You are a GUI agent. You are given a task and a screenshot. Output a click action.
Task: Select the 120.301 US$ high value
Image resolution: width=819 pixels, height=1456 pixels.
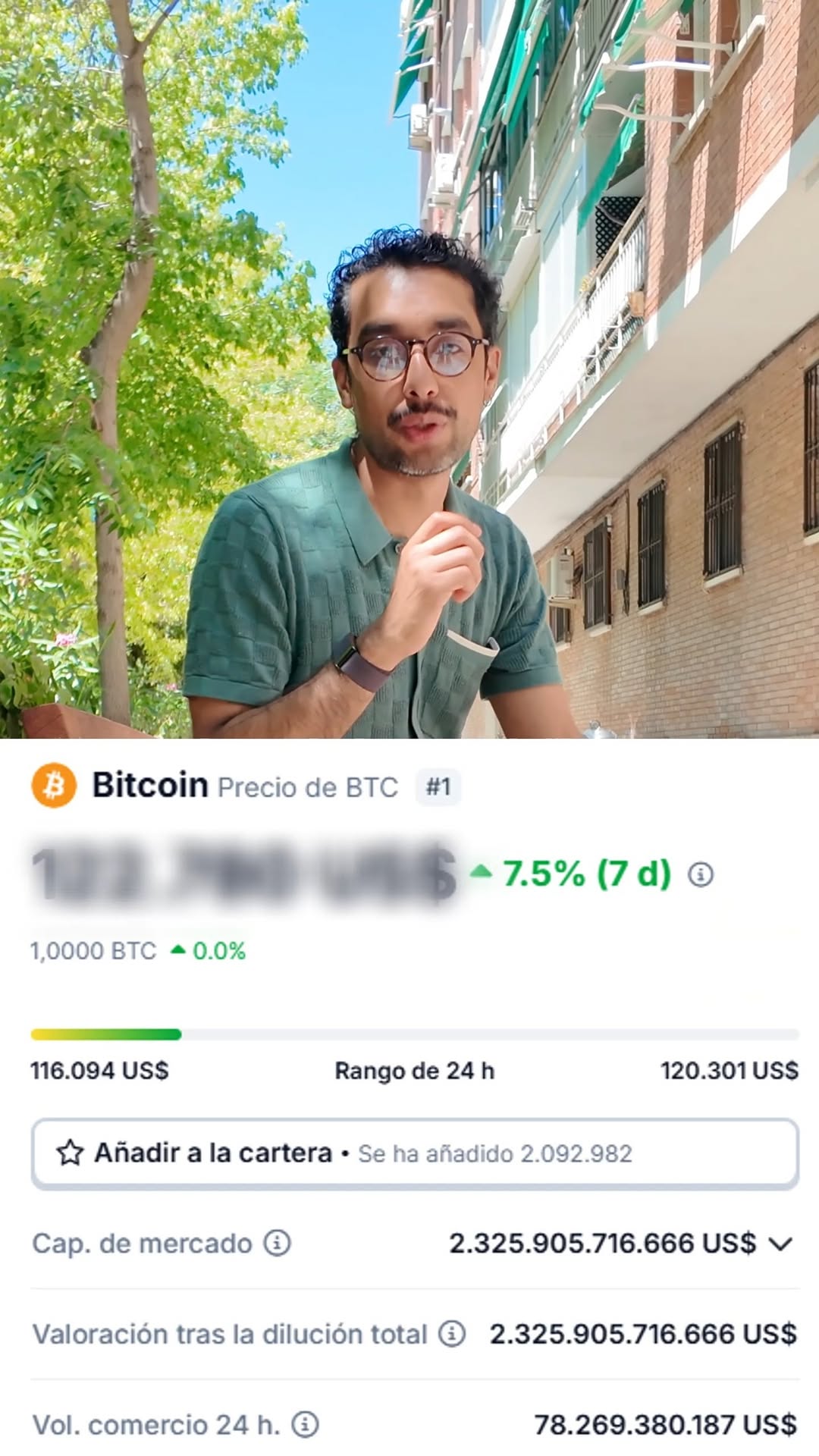730,1071
